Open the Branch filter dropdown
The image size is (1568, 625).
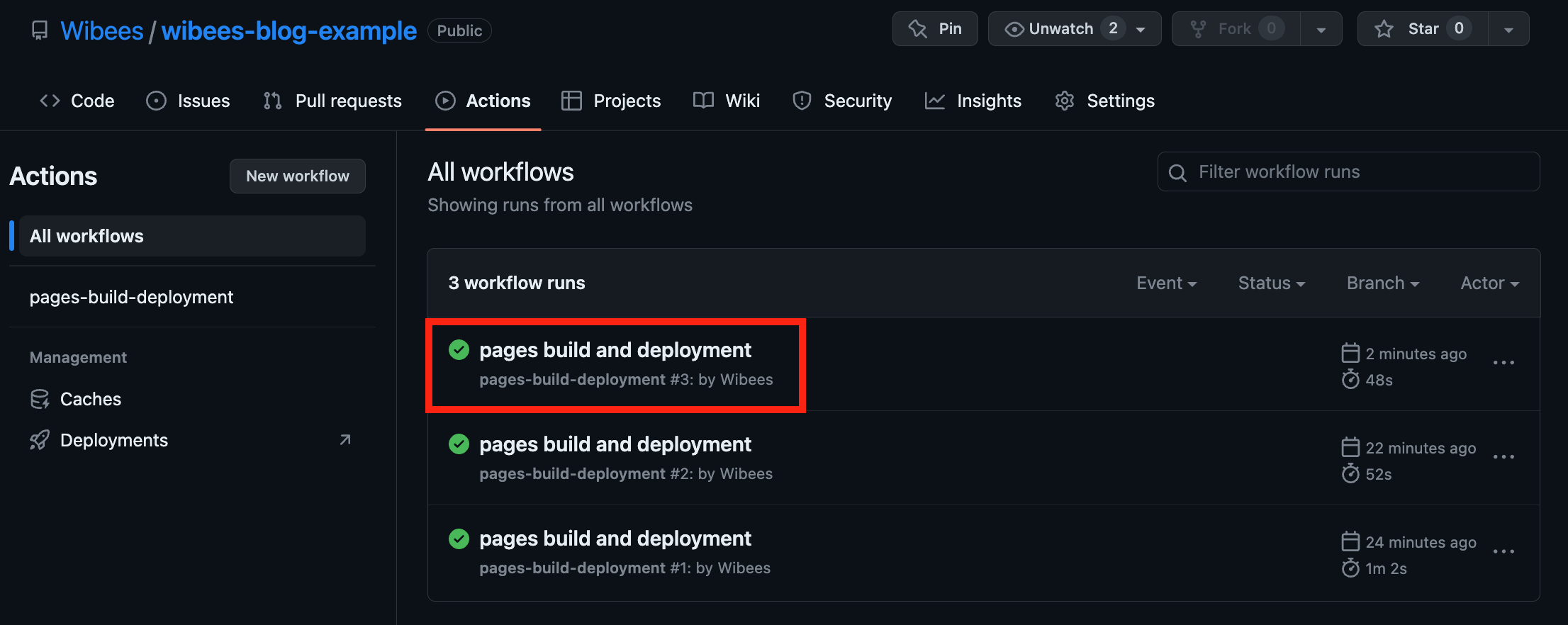click(1383, 283)
